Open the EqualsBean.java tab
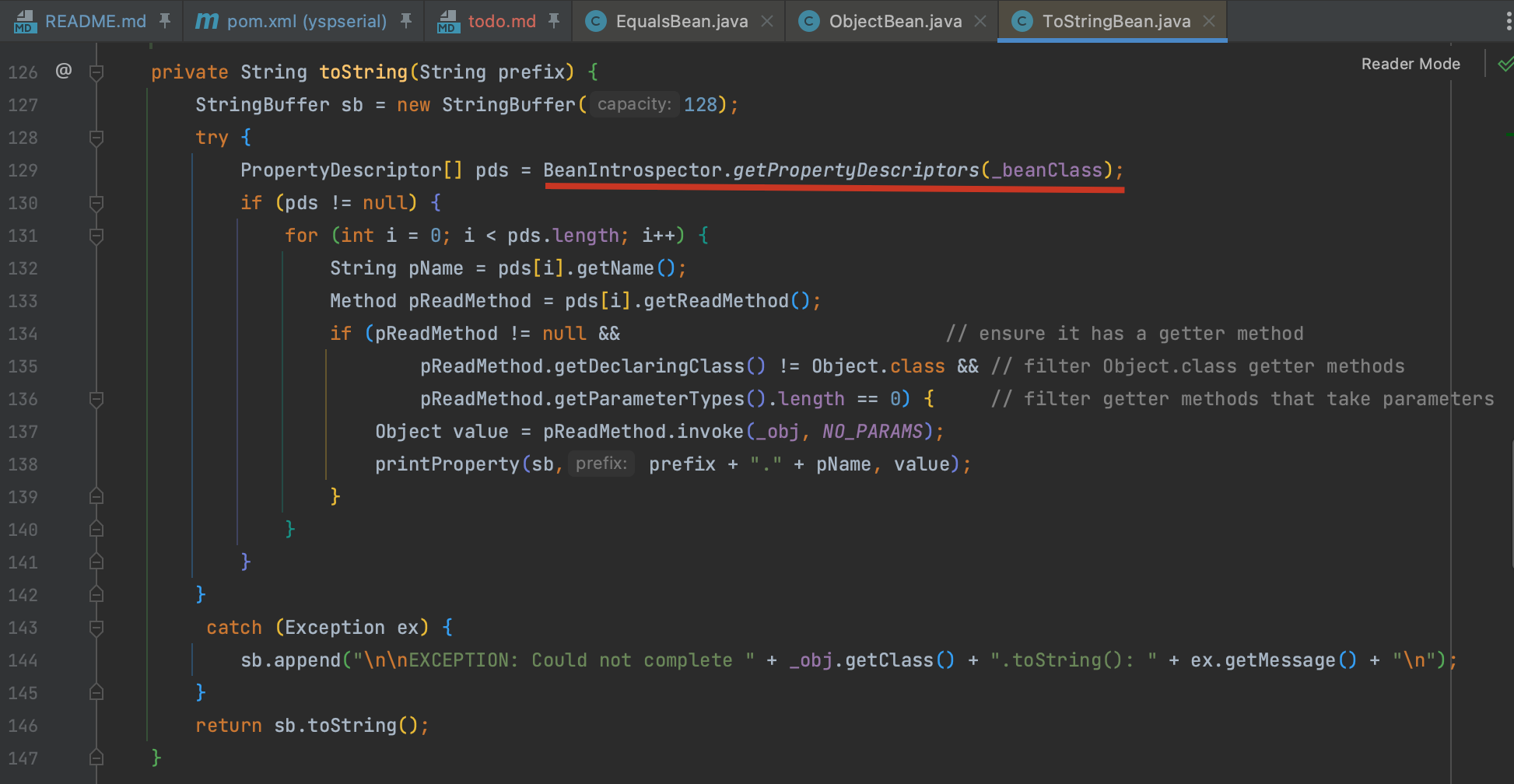This screenshot has height=784, width=1514. (x=681, y=21)
